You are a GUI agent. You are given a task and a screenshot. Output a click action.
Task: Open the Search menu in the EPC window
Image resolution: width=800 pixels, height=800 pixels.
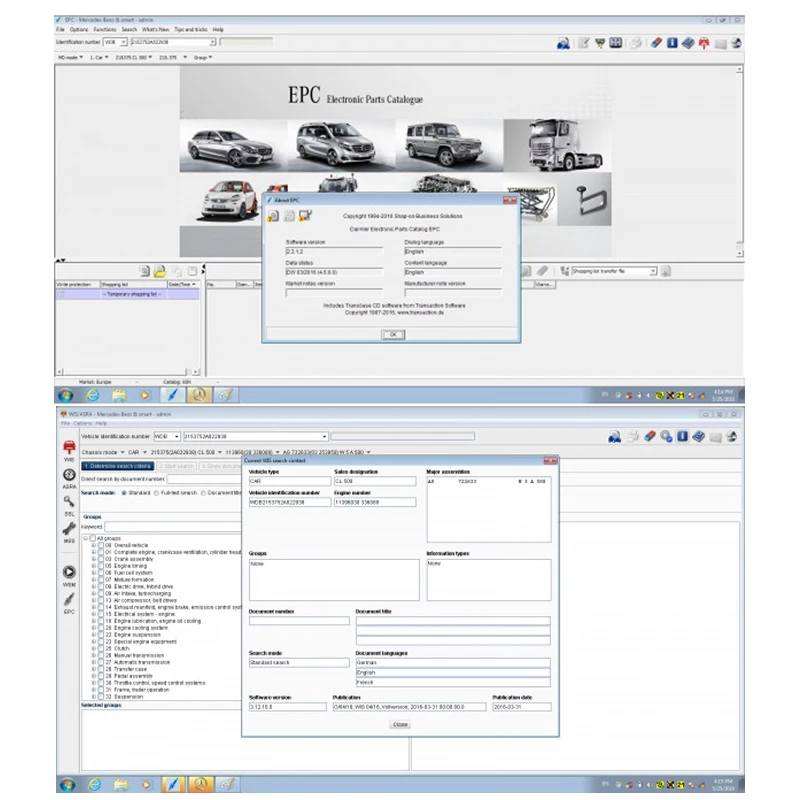coord(129,30)
